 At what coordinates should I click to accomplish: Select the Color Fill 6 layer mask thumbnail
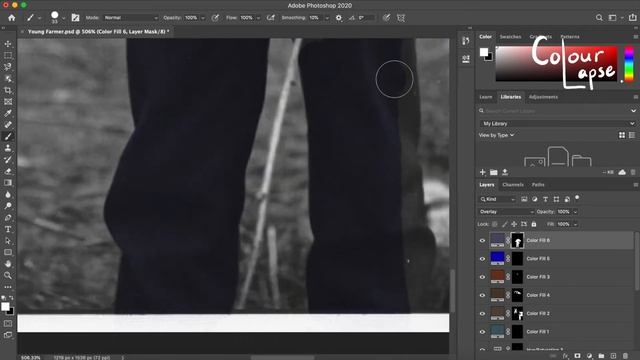(517, 240)
